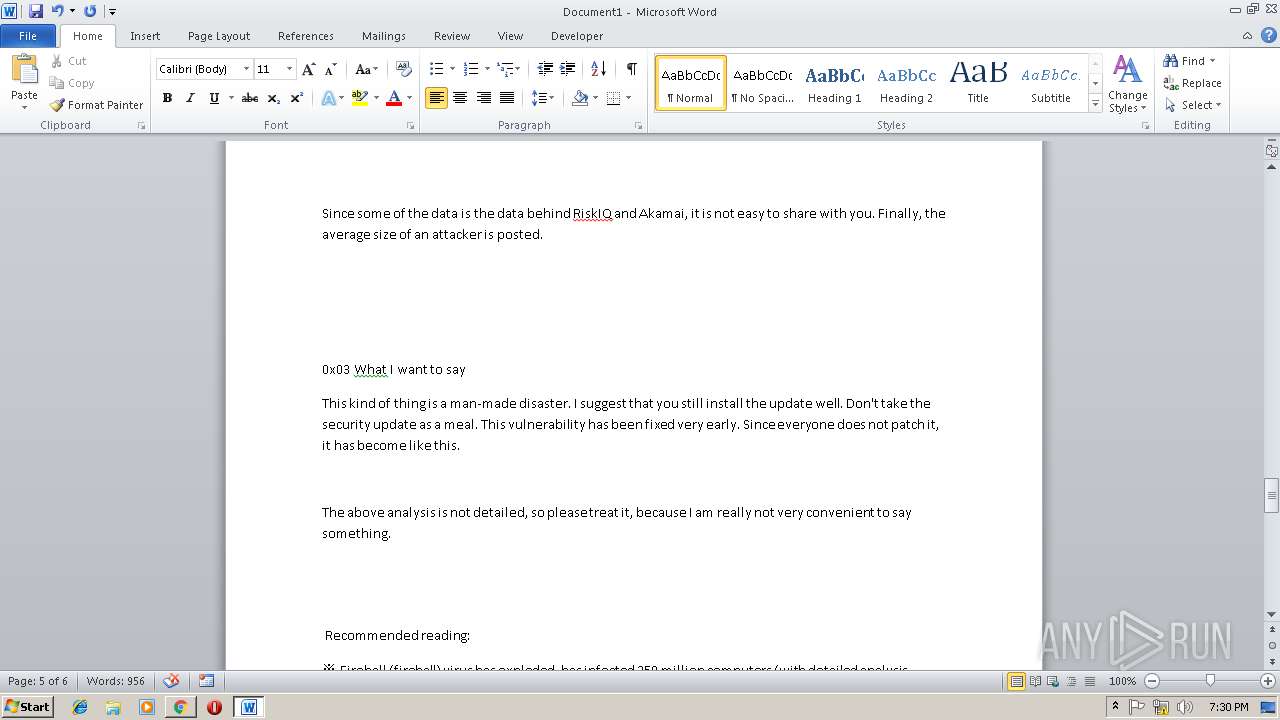Expand the Borders dropdown arrow

[628, 98]
